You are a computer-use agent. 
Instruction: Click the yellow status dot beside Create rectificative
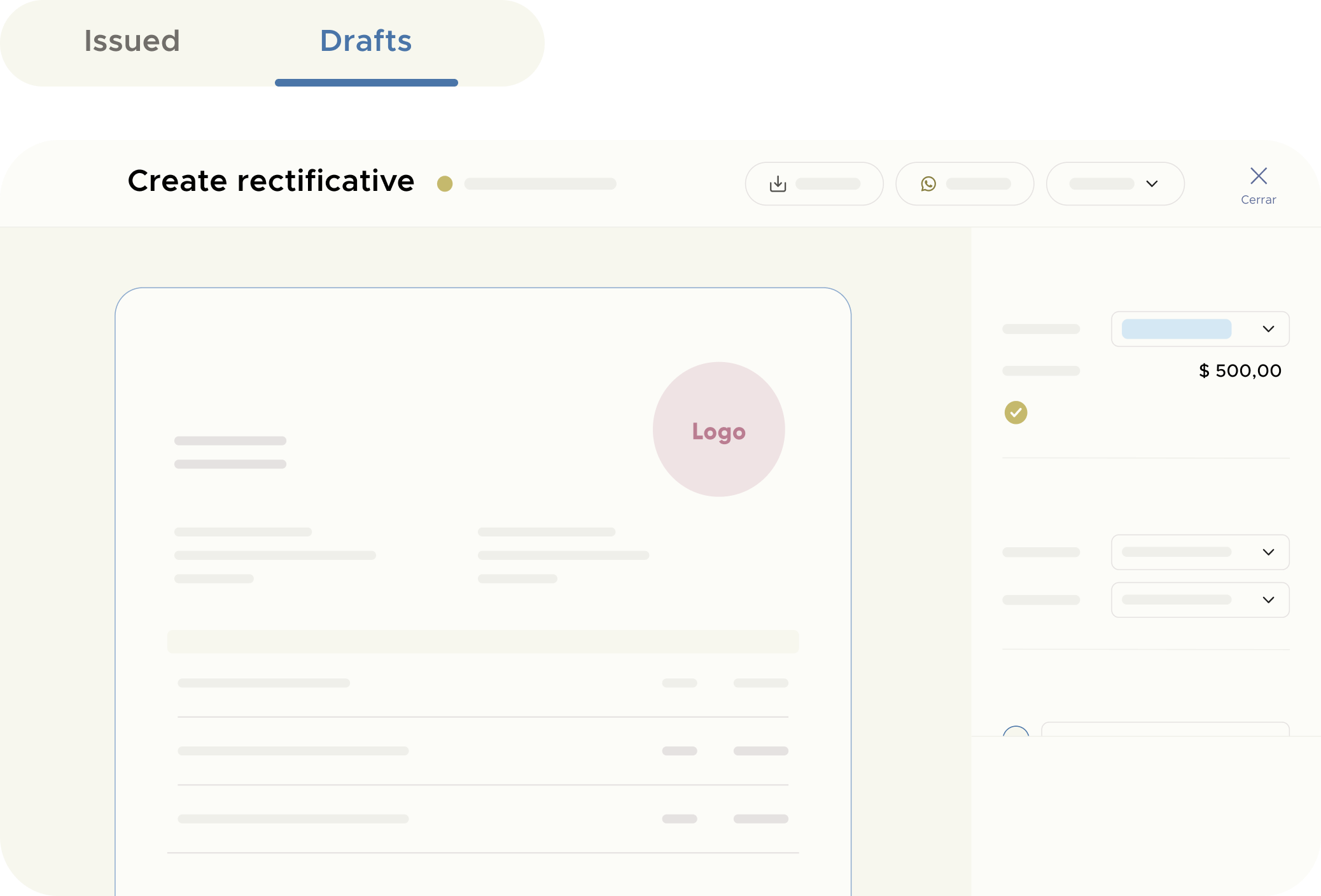445,183
